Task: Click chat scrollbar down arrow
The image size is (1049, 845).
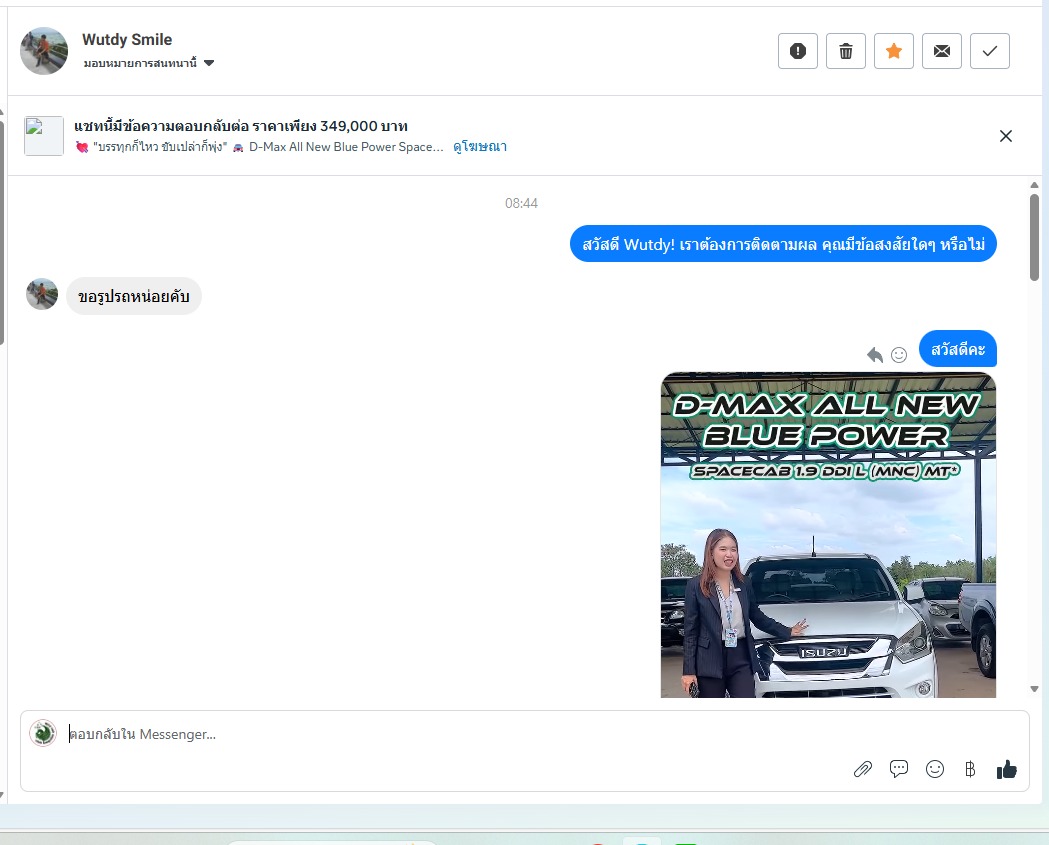Action: tap(1034, 688)
